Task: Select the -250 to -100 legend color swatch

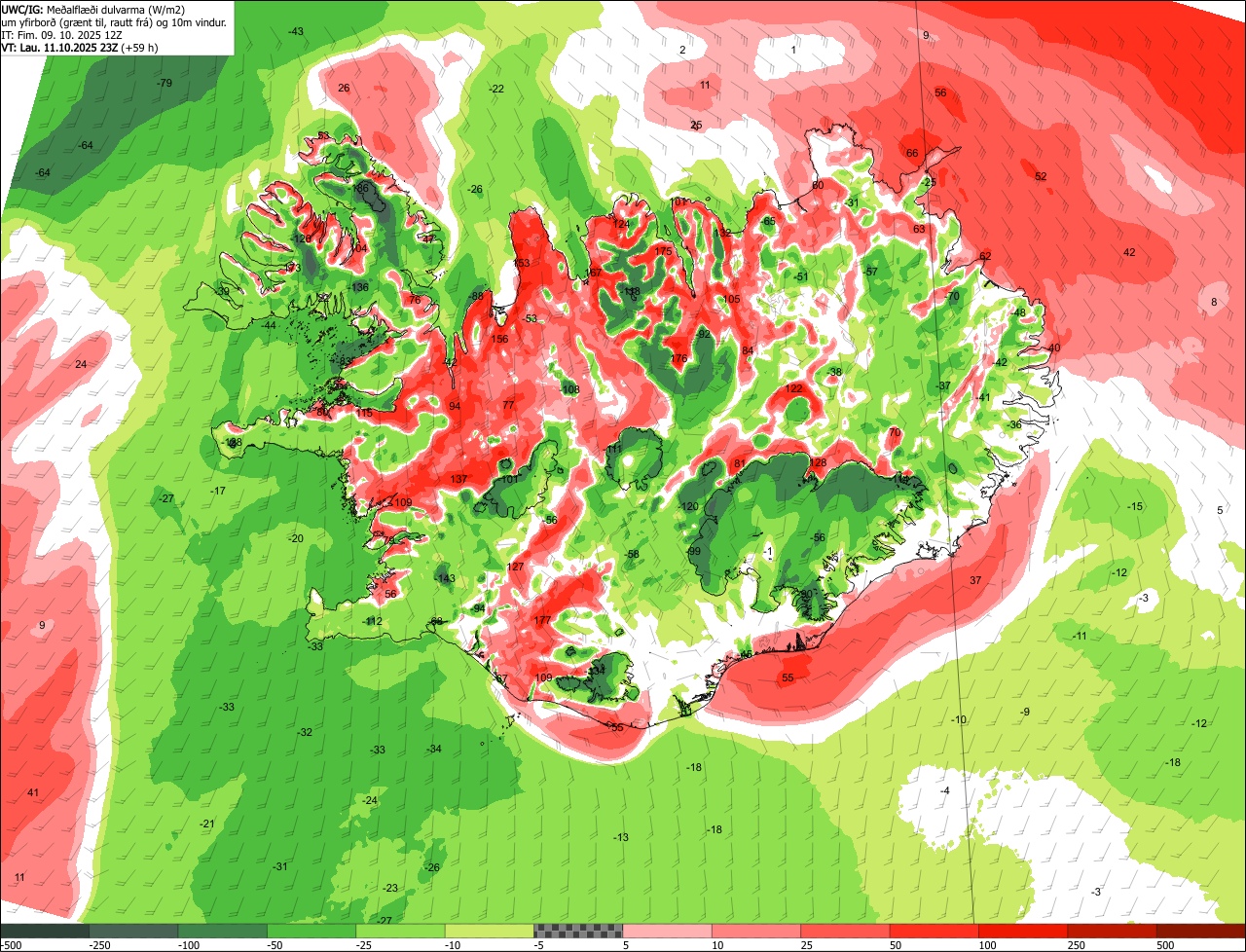Action: point(133,931)
